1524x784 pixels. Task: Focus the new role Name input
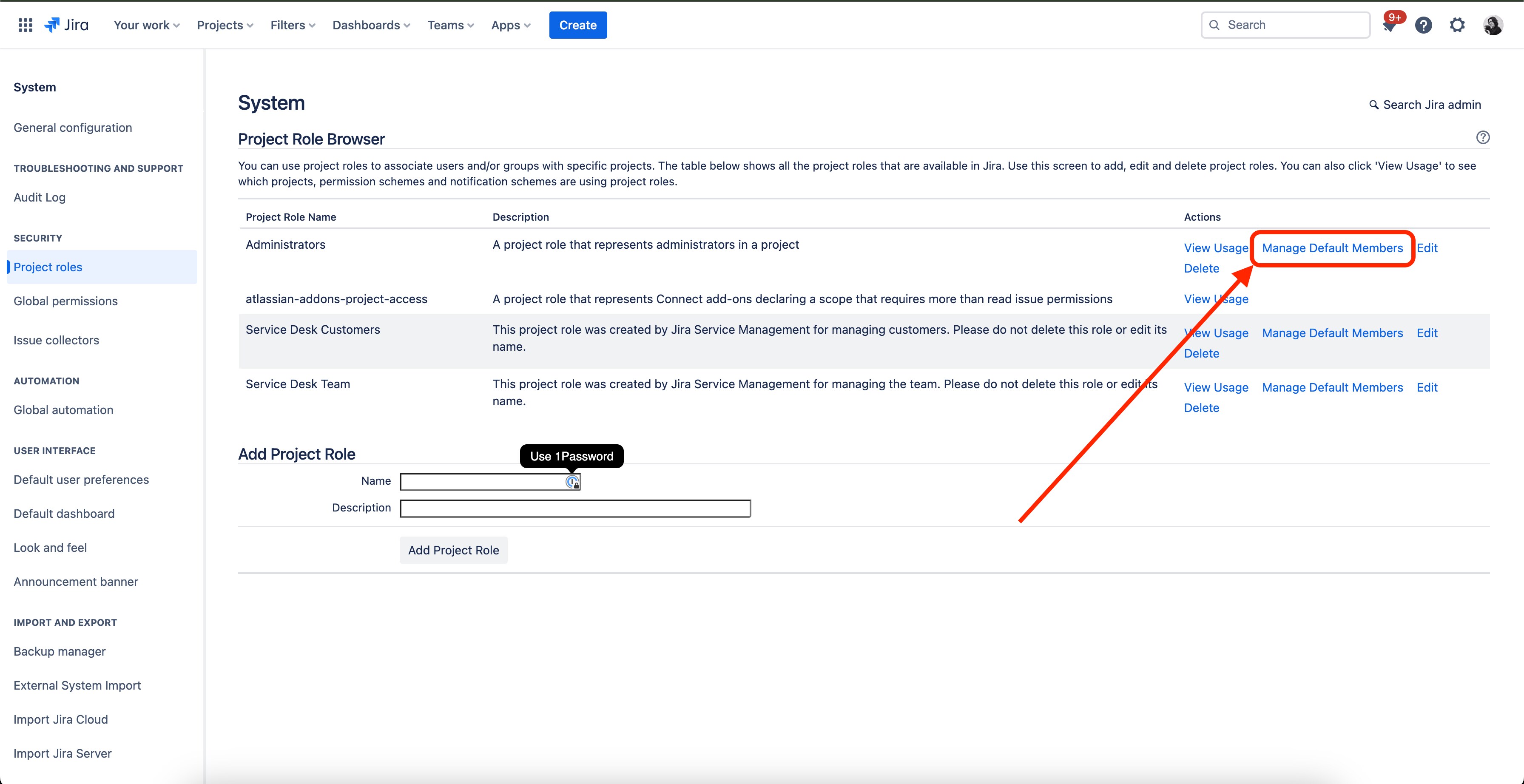[x=490, y=482]
